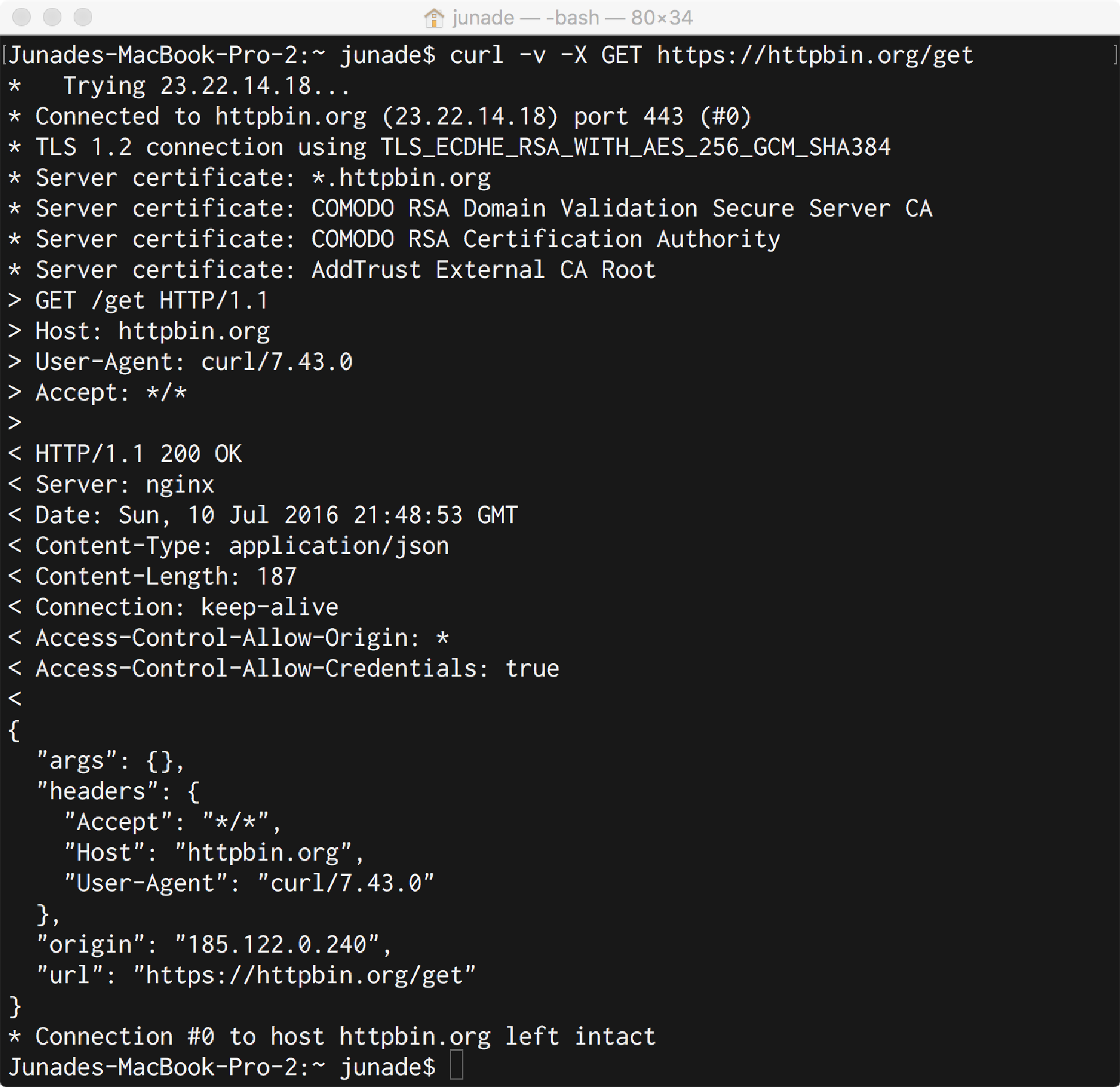Click the 'User-Agent: curl/7.43.0' request header
1120x1087 pixels.
click(x=194, y=362)
